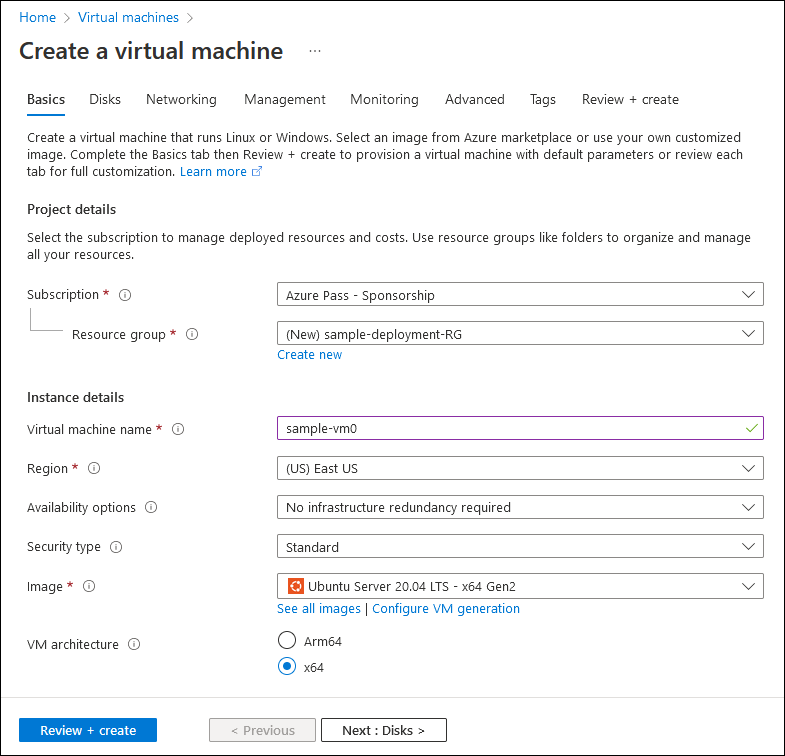Click the Availability options info icon

(151, 507)
